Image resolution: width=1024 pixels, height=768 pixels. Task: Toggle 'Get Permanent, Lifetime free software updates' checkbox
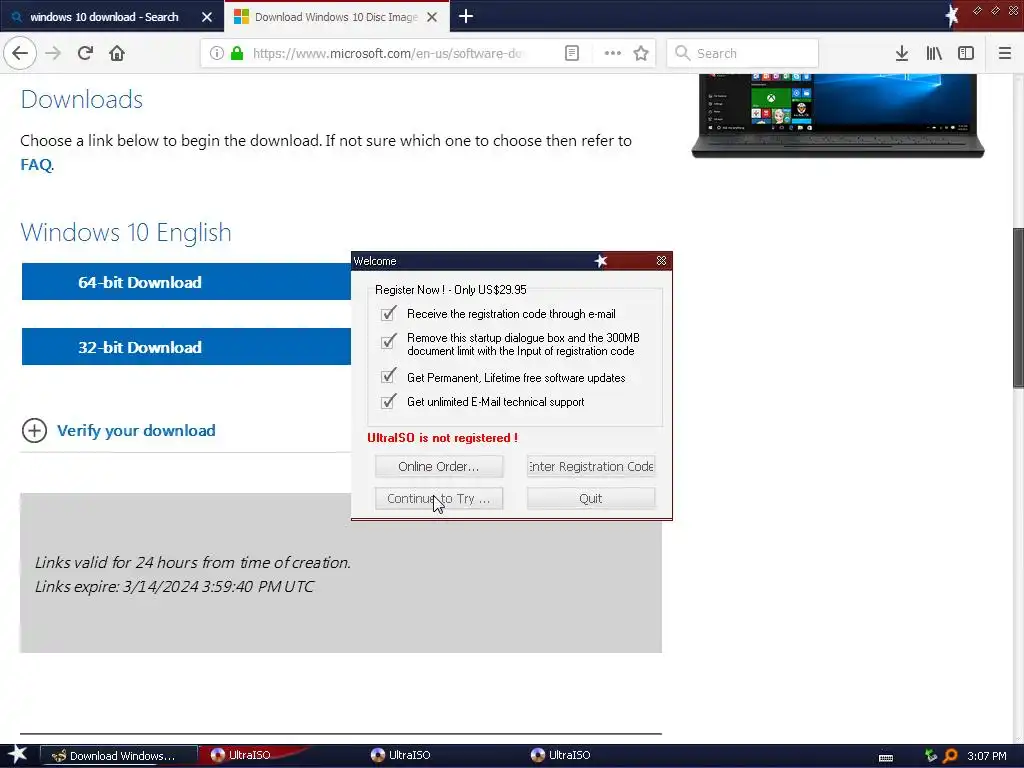coord(389,376)
